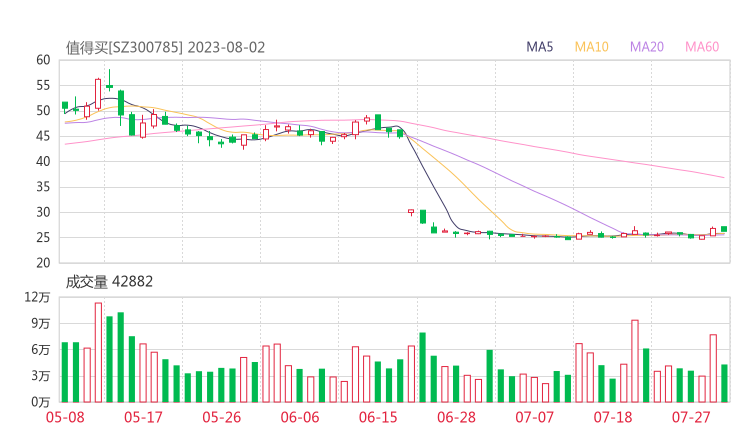Click the 07-27 date axis label
The height and width of the screenshot is (440, 740).
(x=691, y=417)
